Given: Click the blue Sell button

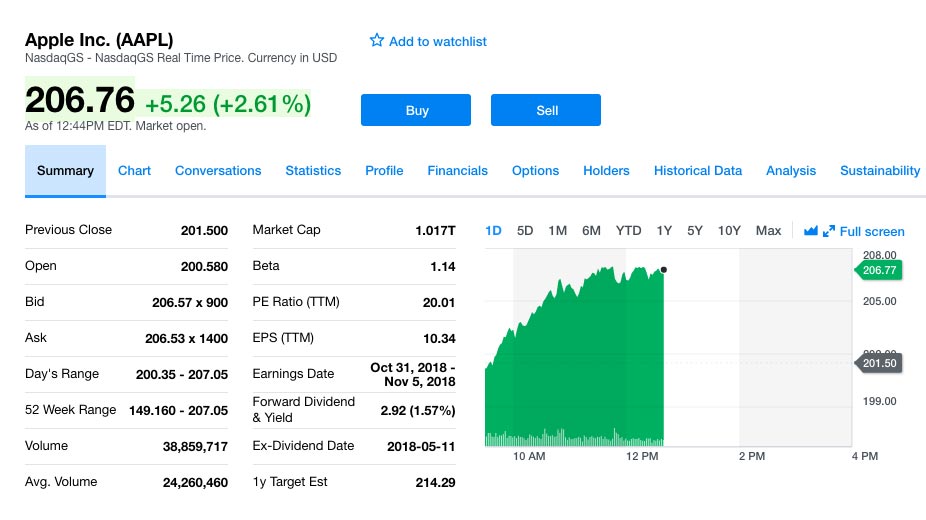Looking at the screenshot, I should 546,110.
